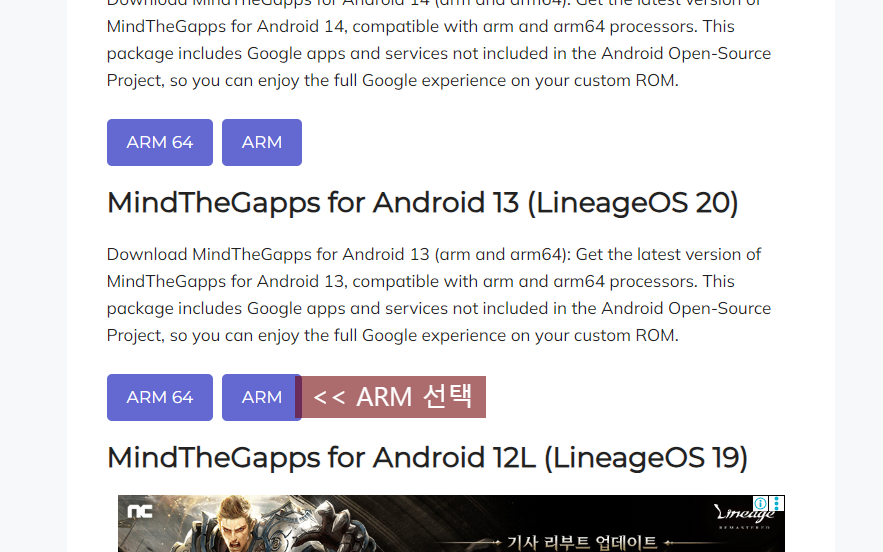883x552 pixels.
Task: Download ARM package for Android 13
Action: (262, 398)
